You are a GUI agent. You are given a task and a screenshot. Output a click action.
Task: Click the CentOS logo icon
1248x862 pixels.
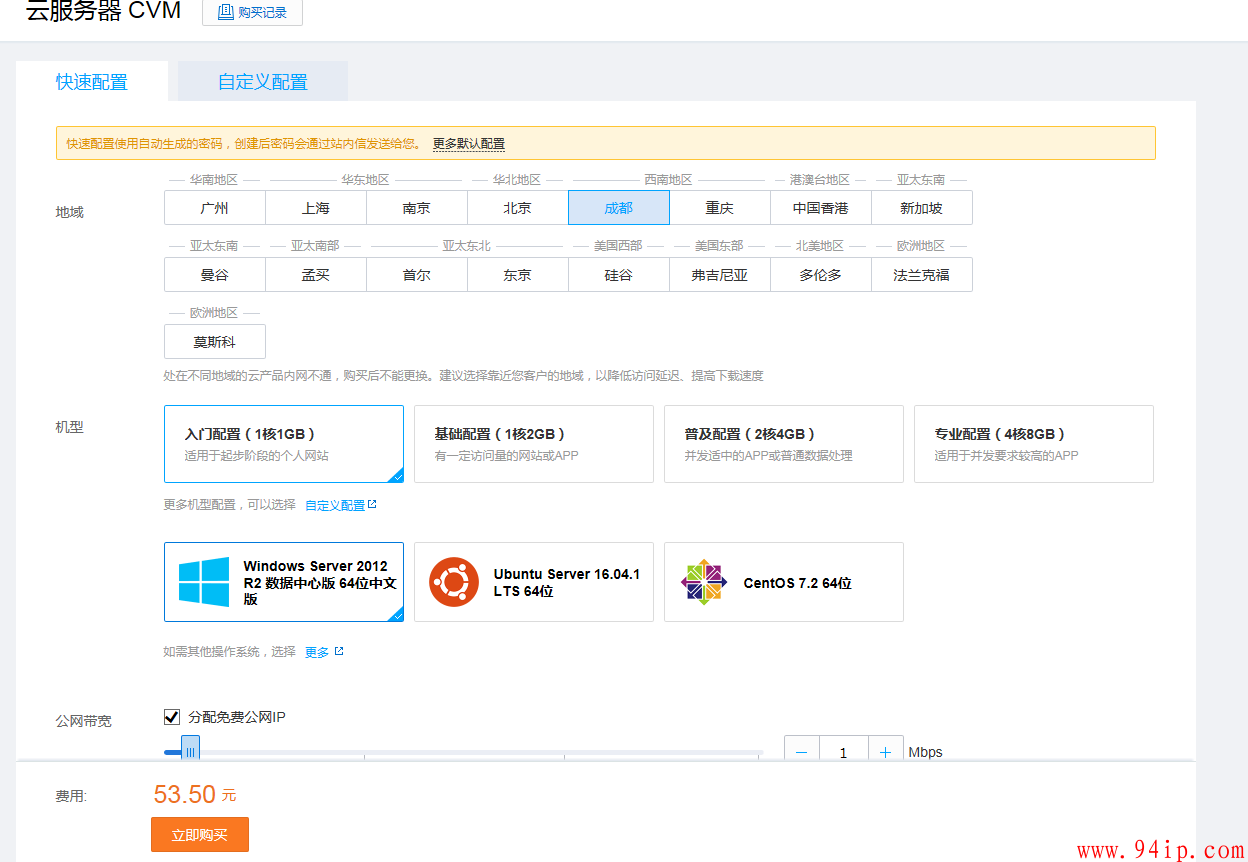tap(704, 582)
